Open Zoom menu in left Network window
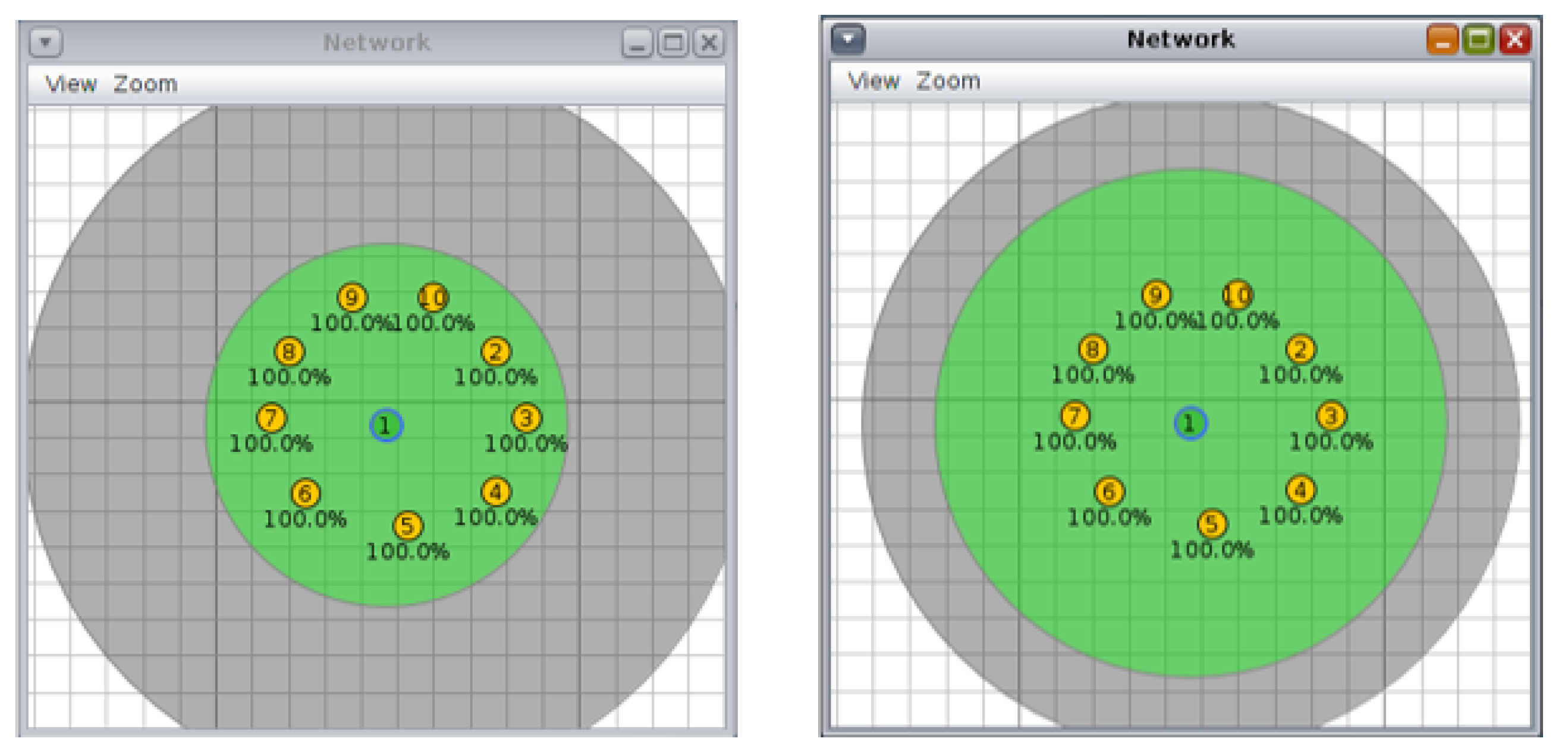 [x=146, y=84]
